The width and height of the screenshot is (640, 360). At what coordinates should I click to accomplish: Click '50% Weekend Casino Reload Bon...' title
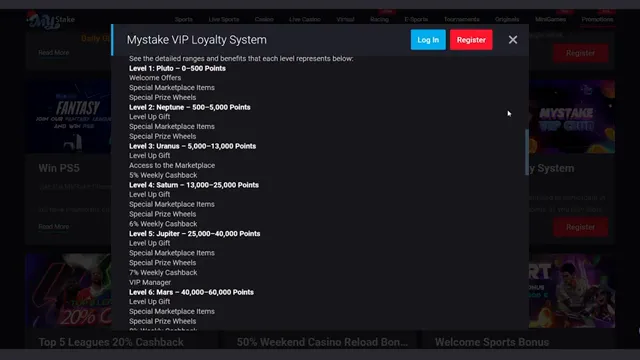[322, 342]
